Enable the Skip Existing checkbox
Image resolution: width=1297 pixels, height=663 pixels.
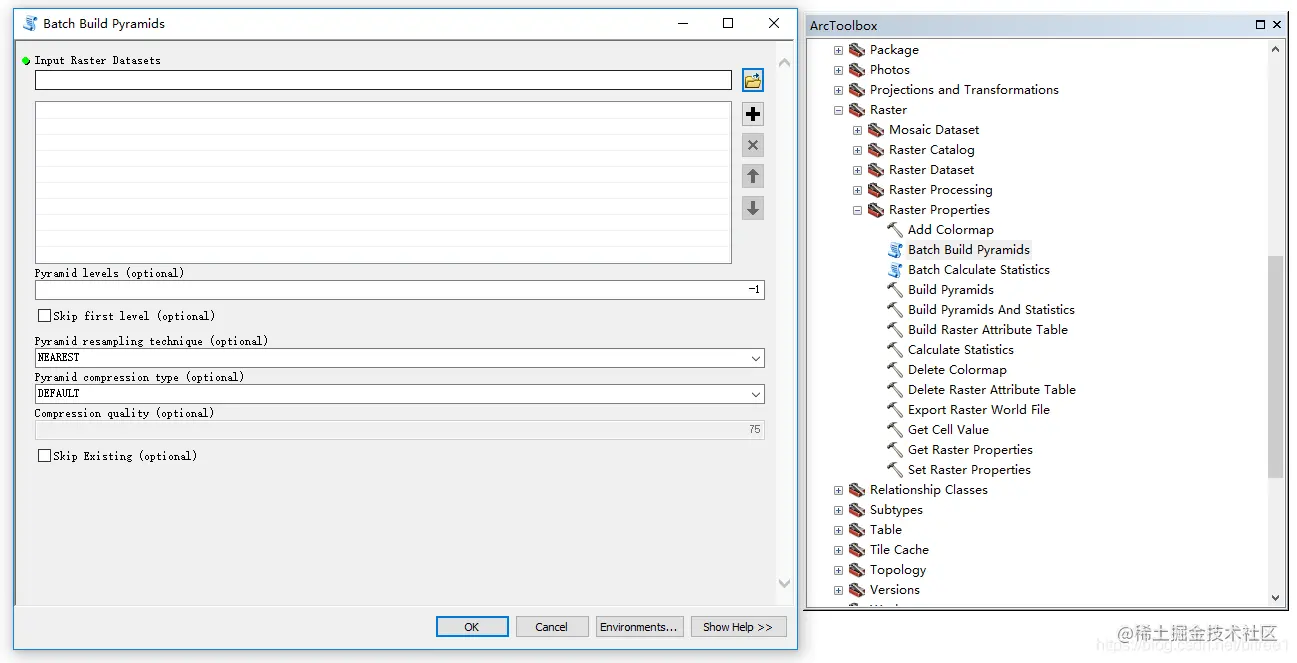click(x=44, y=456)
